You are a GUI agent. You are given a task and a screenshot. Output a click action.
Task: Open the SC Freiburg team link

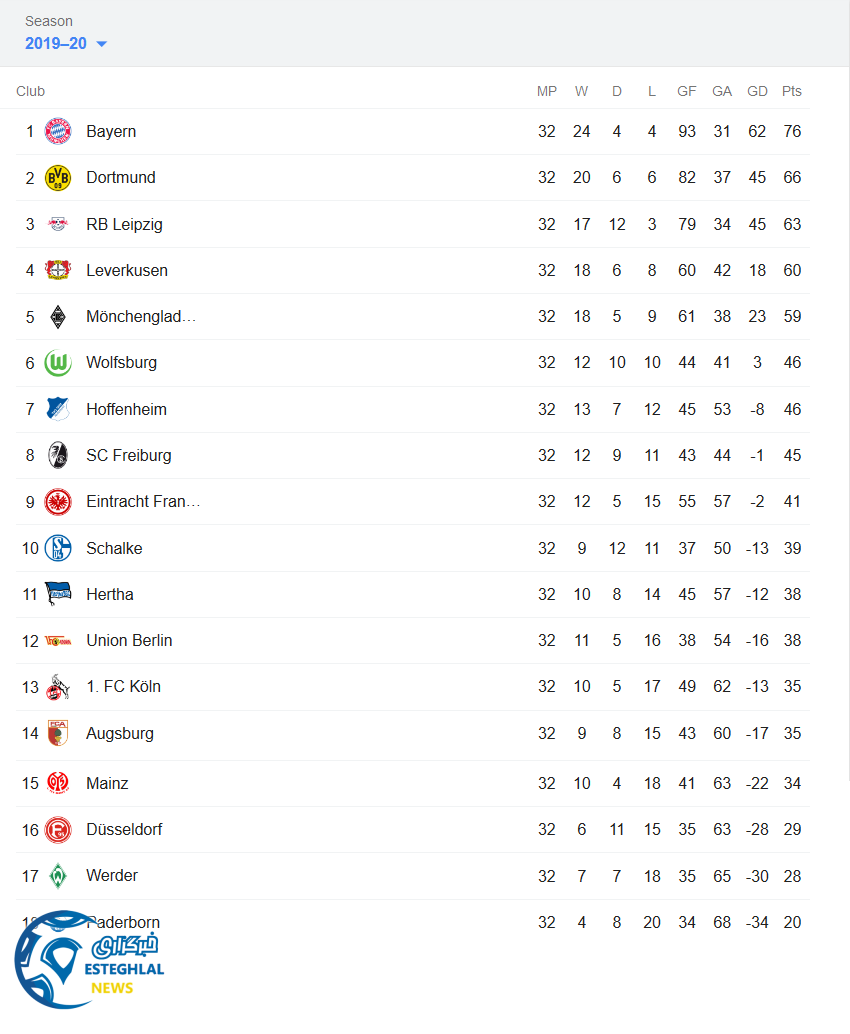[x=128, y=455]
